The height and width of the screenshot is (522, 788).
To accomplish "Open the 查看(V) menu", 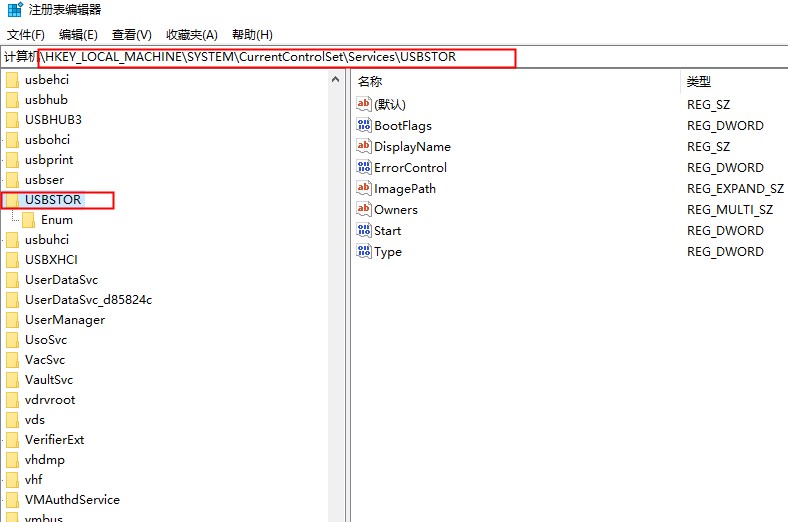I will point(132,35).
